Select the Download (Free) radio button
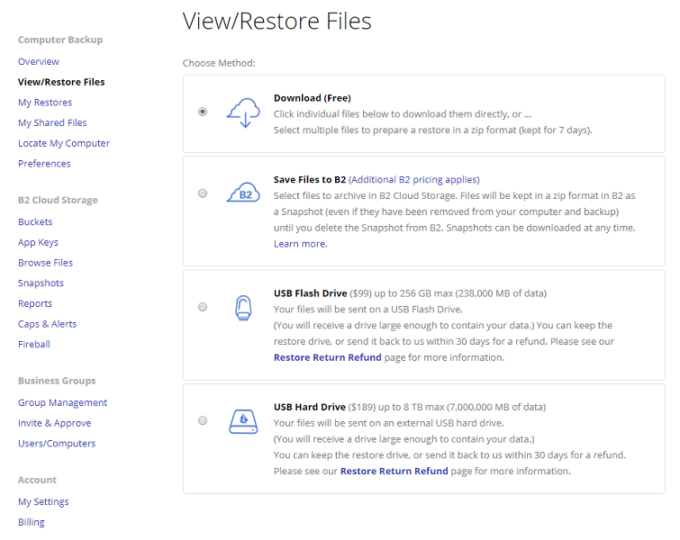 [x=203, y=112]
